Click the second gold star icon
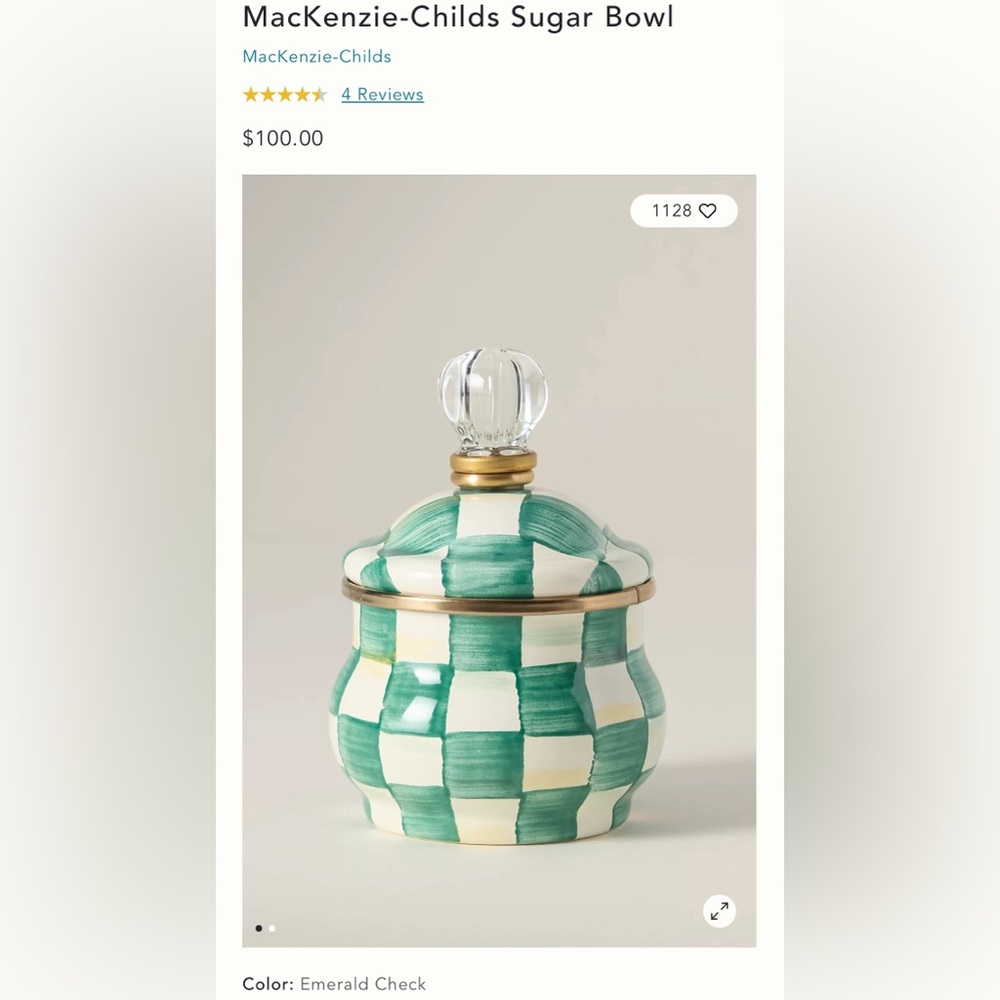 266,94
